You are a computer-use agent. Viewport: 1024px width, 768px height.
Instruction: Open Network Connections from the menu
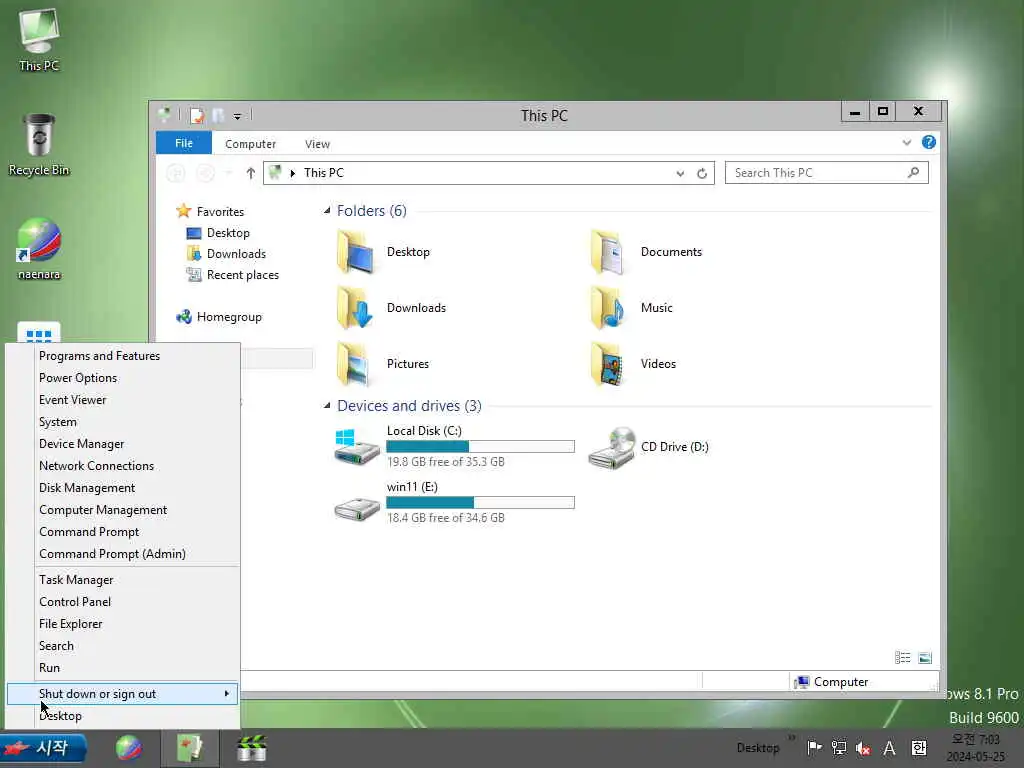123,466
